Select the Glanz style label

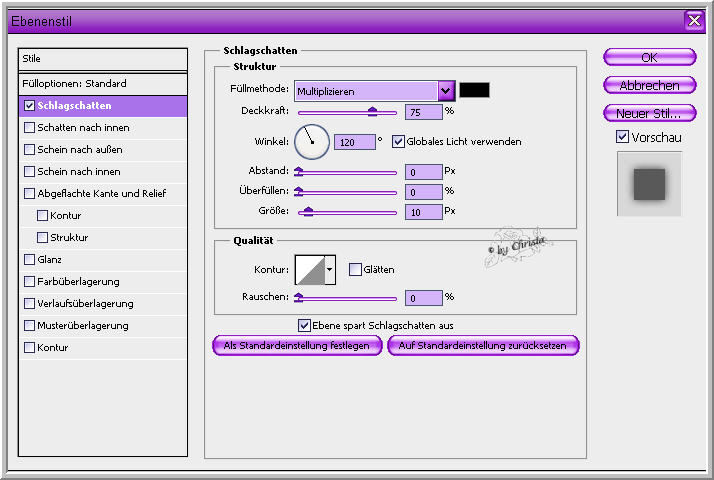click(x=49, y=260)
